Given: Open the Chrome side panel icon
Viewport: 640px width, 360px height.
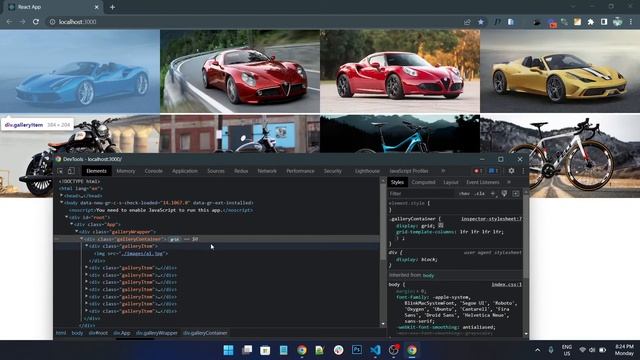Looking at the screenshot, I should pyautogui.click(x=604, y=22).
